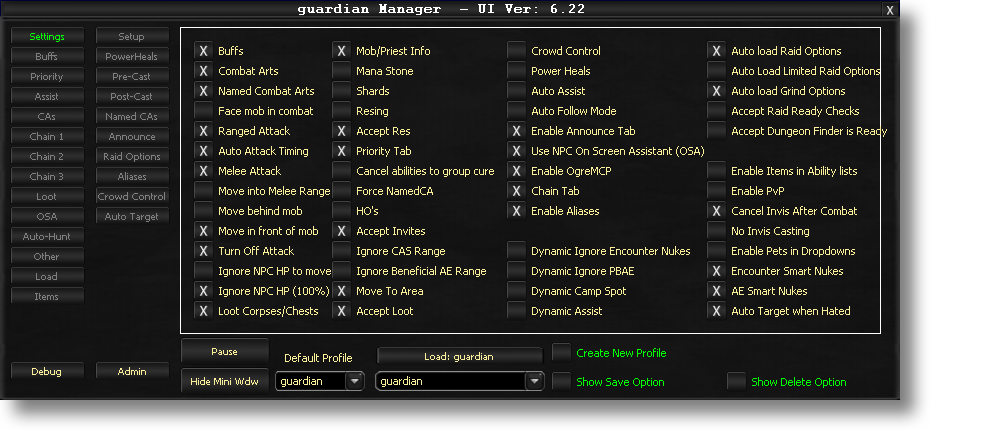Tick the Show Delete Option checkbox
Screen dimensions: 990x440
click(x=736, y=382)
